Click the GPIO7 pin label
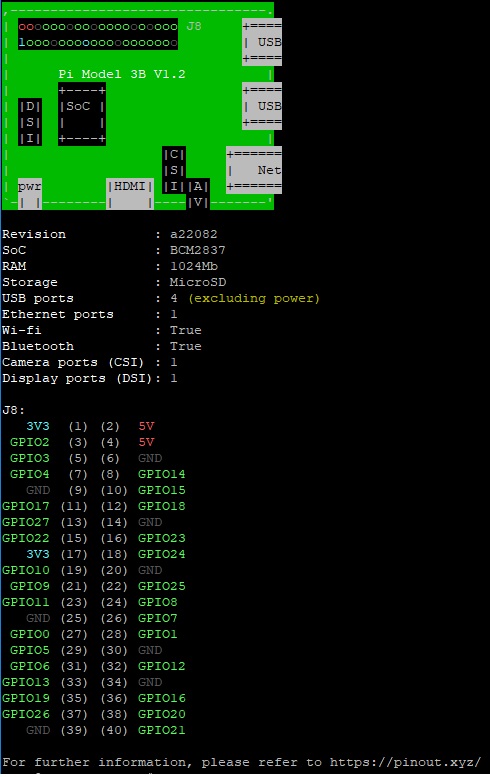Image resolution: width=490 pixels, height=777 pixels. pos(158,618)
